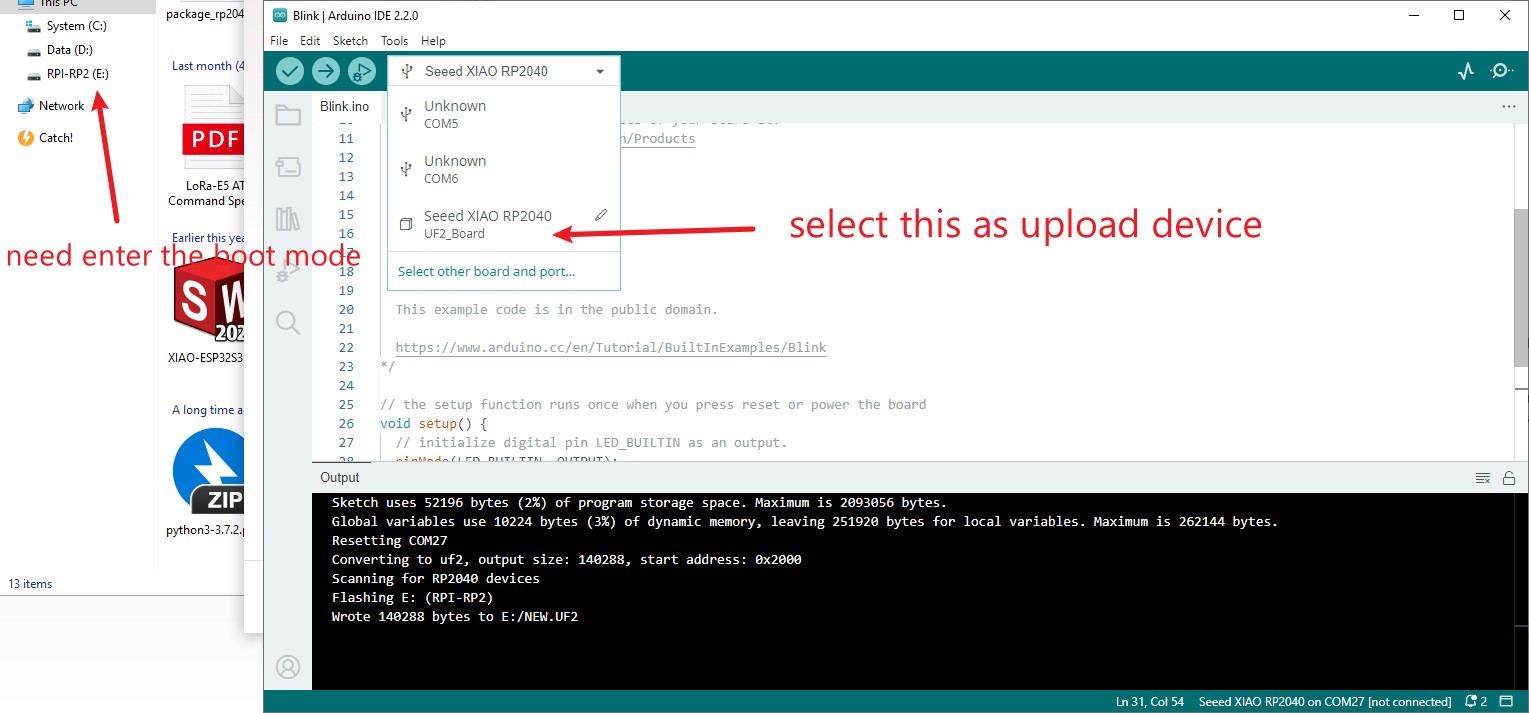Click Select other board and port
1529x713 pixels.
(x=486, y=271)
